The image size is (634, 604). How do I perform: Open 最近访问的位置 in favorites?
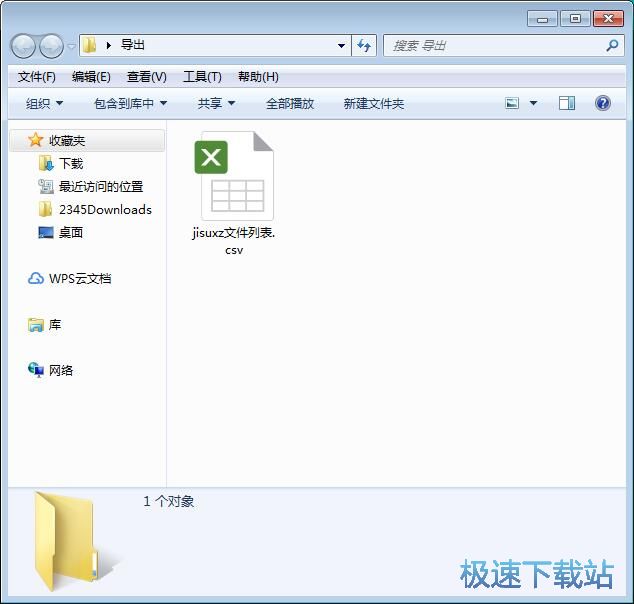101,187
